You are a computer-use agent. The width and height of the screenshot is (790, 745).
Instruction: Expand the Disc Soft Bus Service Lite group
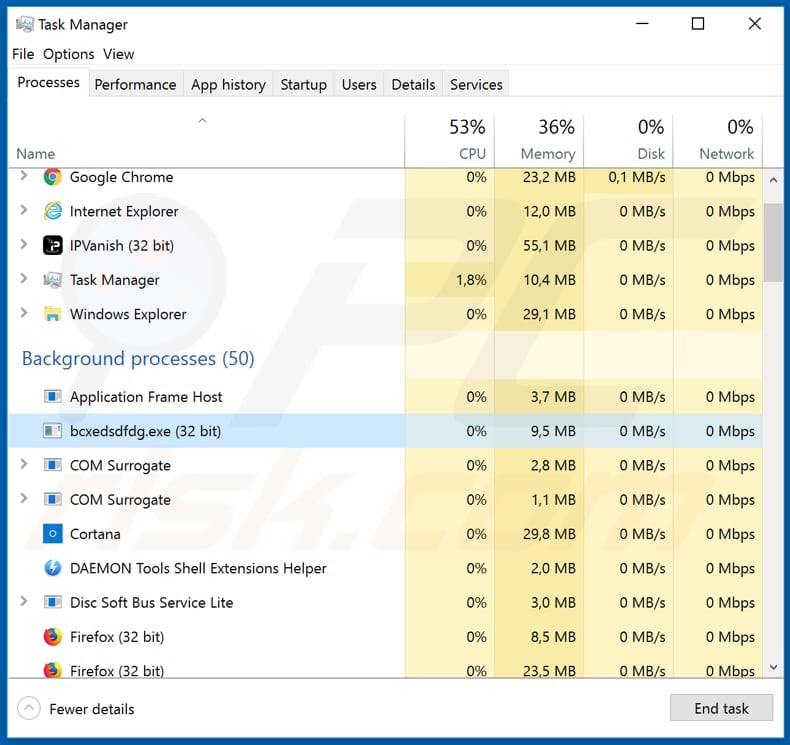23,601
